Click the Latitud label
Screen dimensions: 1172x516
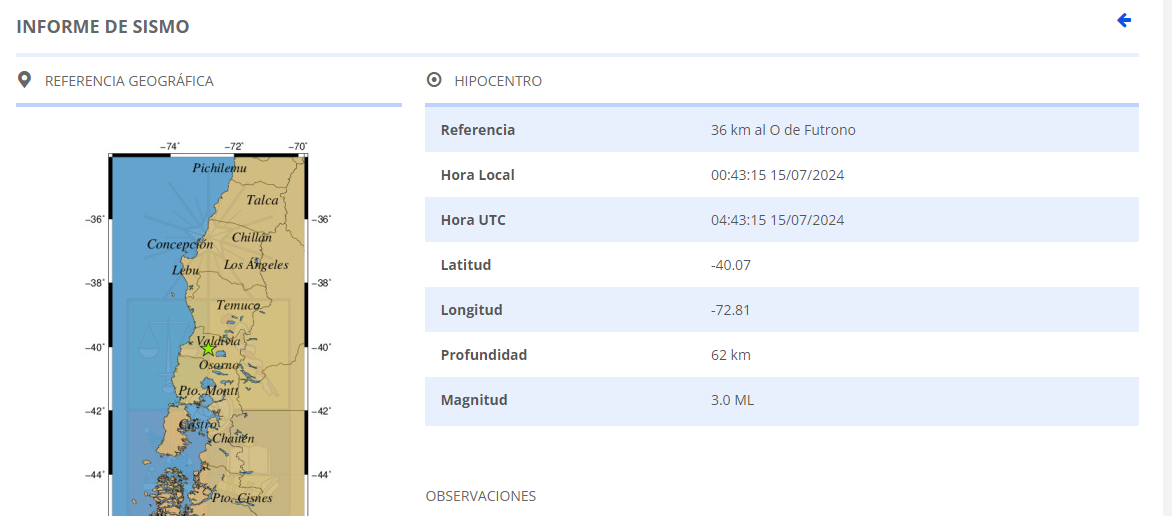[466, 265]
